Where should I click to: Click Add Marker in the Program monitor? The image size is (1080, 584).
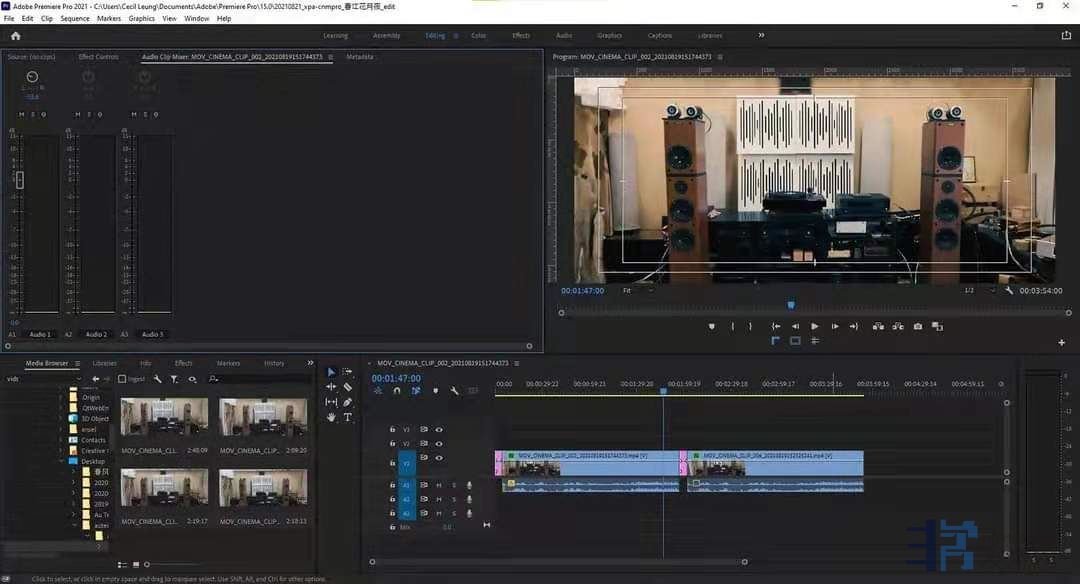(712, 326)
